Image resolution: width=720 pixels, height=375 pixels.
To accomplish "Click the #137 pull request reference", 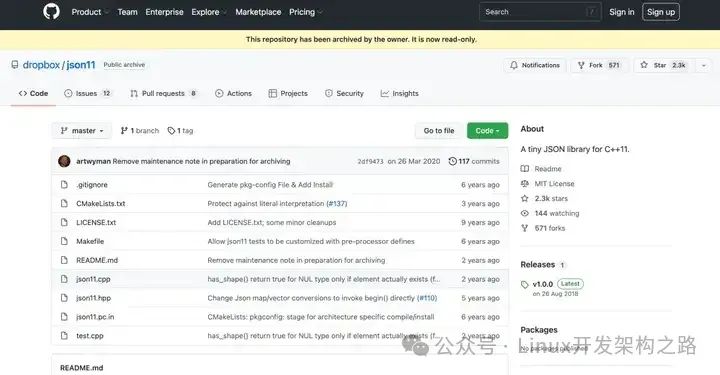I will point(337,203).
